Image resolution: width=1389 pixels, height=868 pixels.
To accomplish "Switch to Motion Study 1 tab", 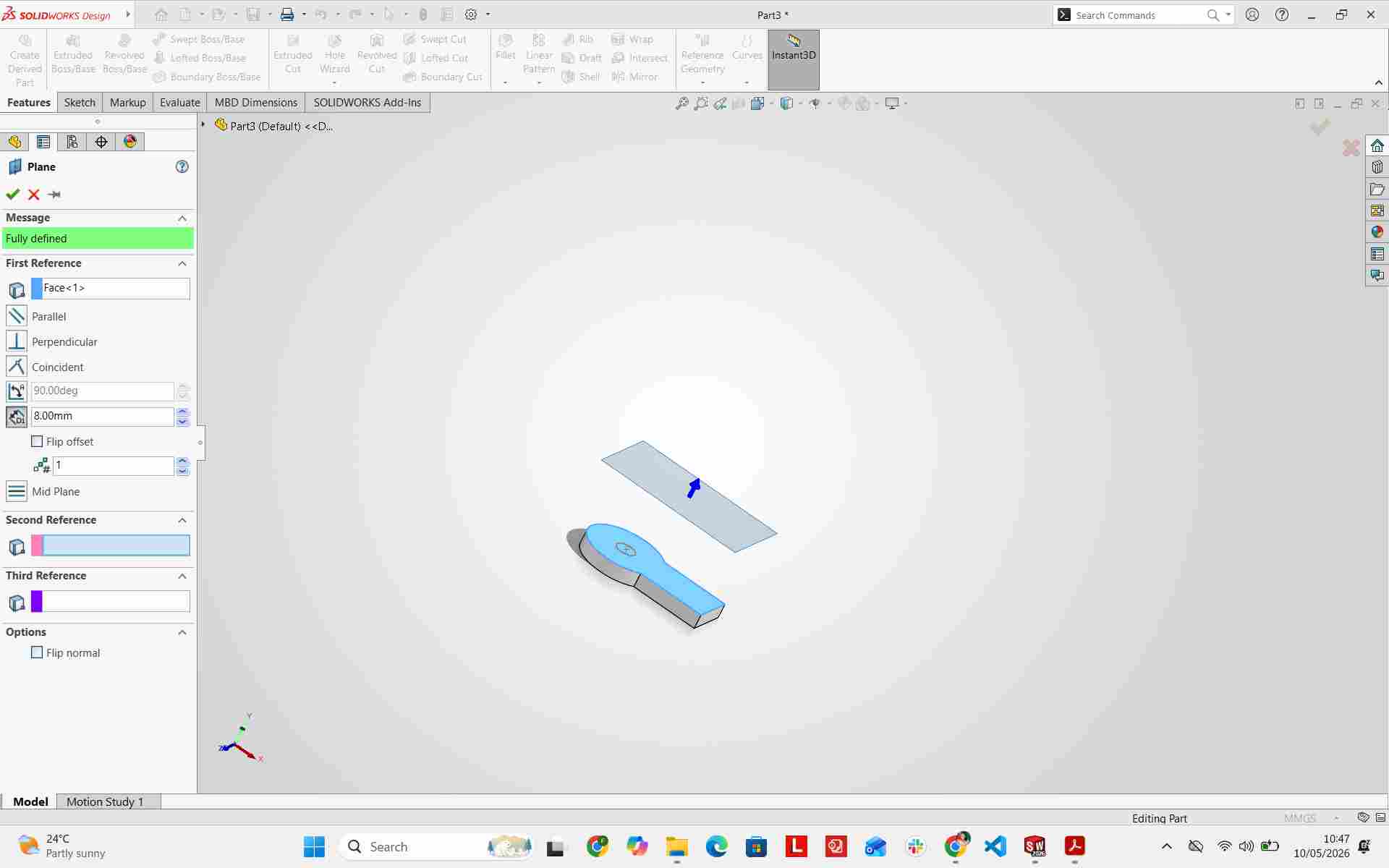I will coord(105,801).
